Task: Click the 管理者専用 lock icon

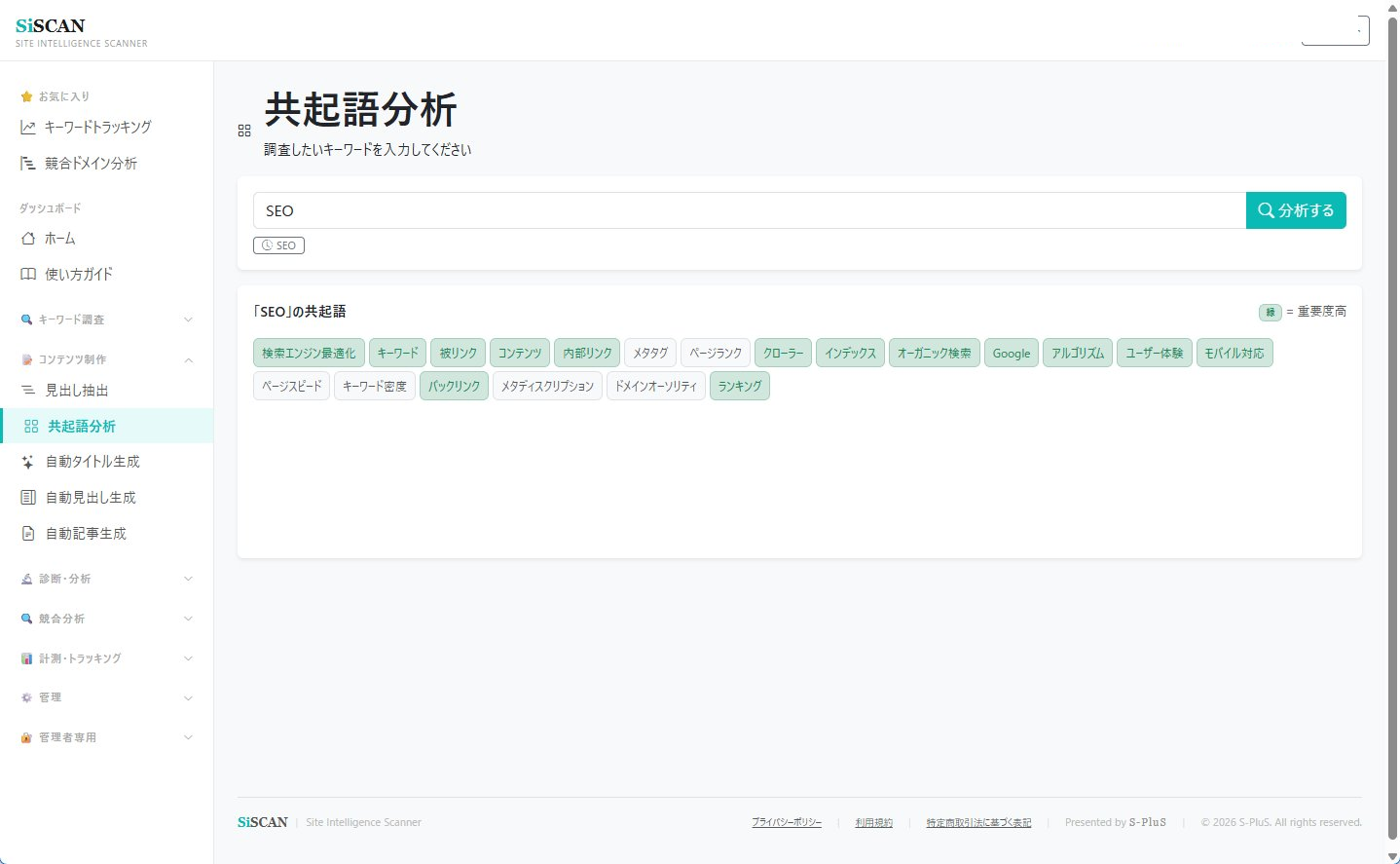Action: [x=26, y=738]
